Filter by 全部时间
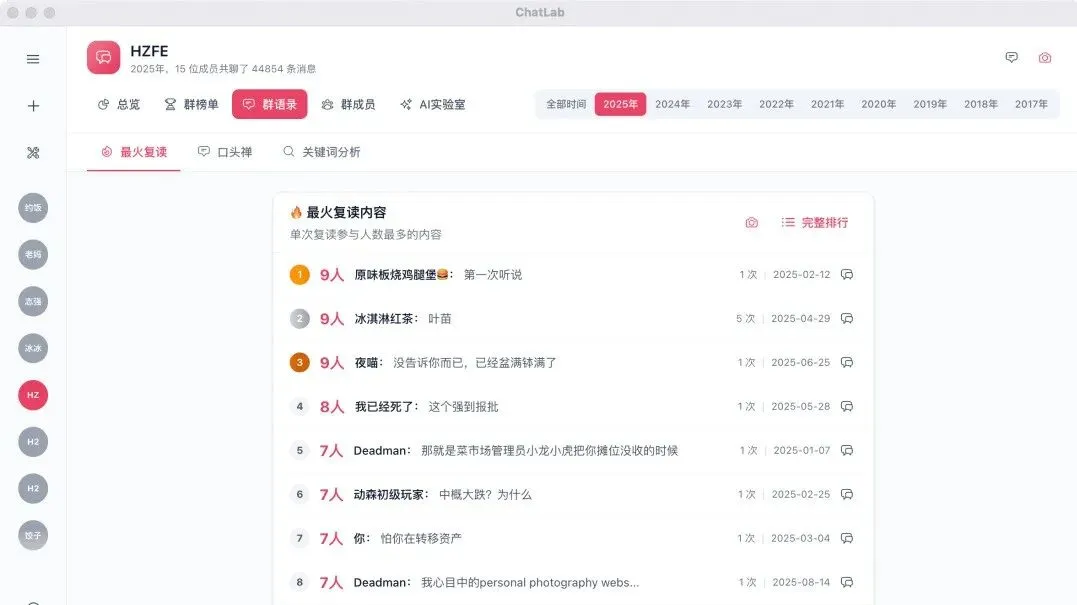The image size is (1077, 605). click(x=566, y=104)
